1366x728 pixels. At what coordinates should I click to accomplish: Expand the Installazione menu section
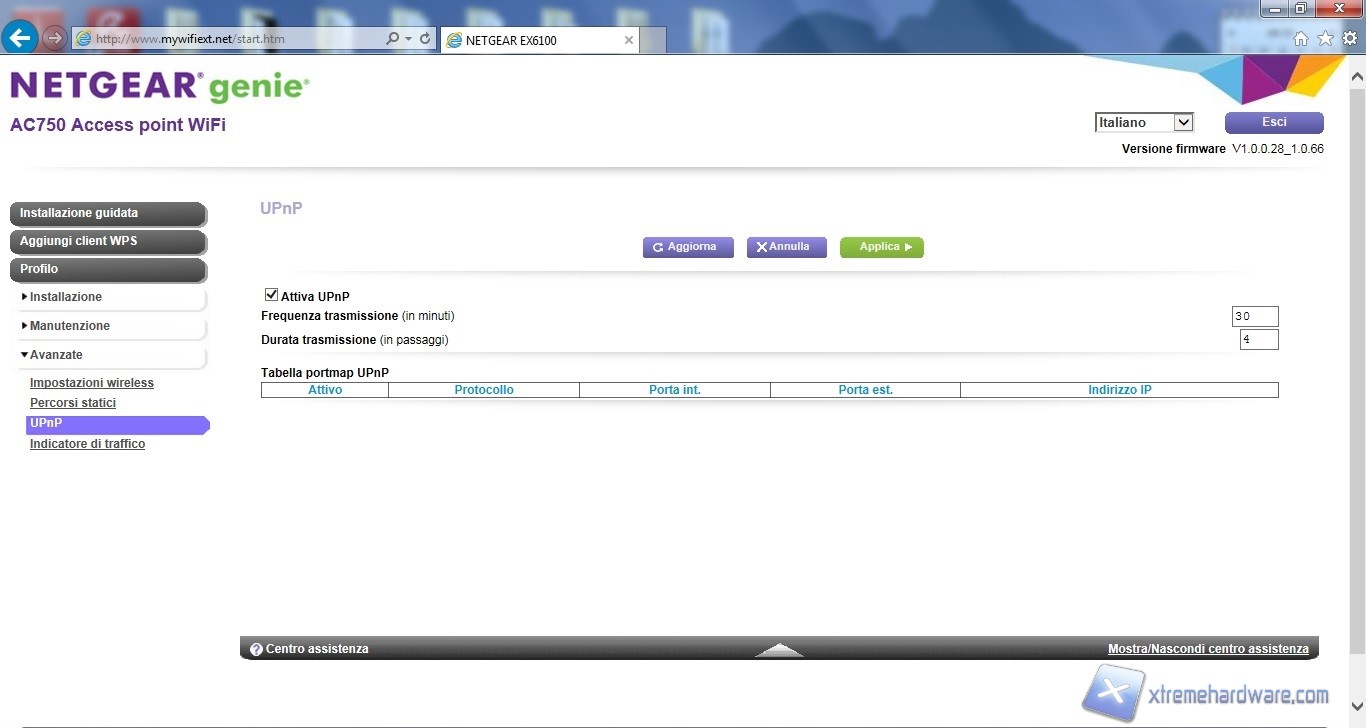[66, 297]
